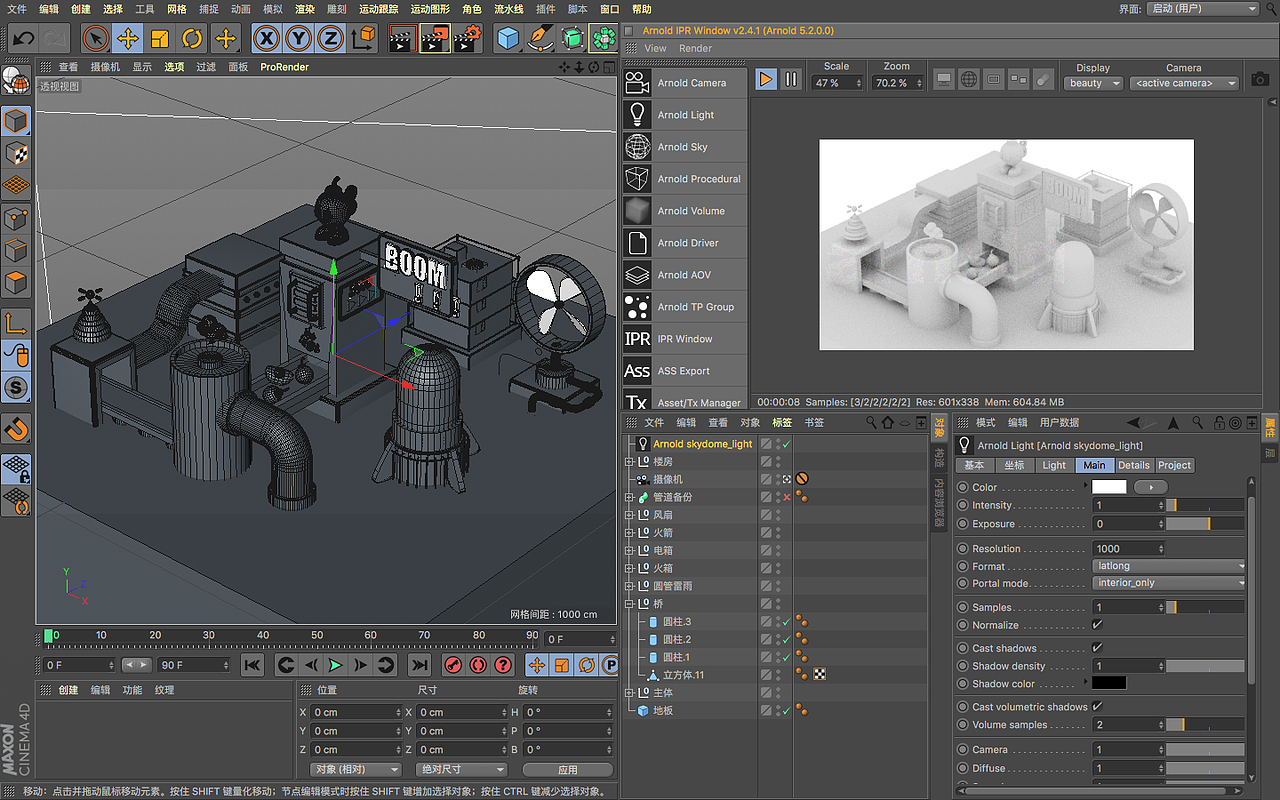
Task: Start the IPR render play button
Action: coord(766,79)
